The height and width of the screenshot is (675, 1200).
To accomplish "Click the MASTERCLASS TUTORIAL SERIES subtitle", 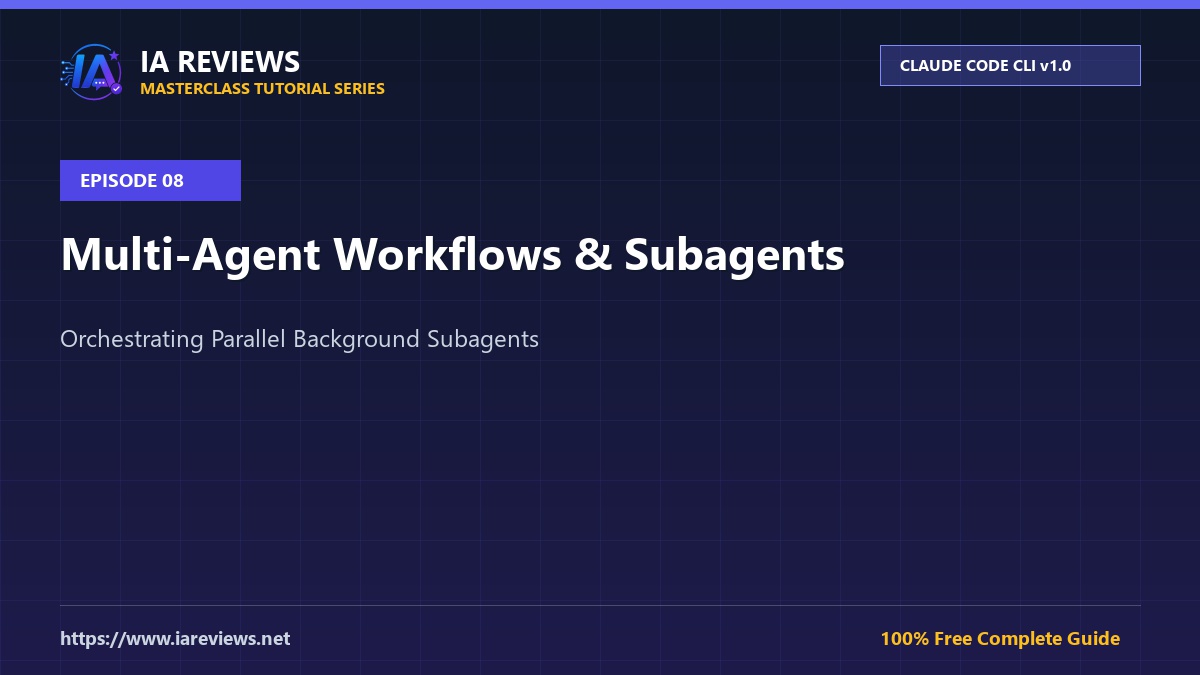I will (262, 88).
